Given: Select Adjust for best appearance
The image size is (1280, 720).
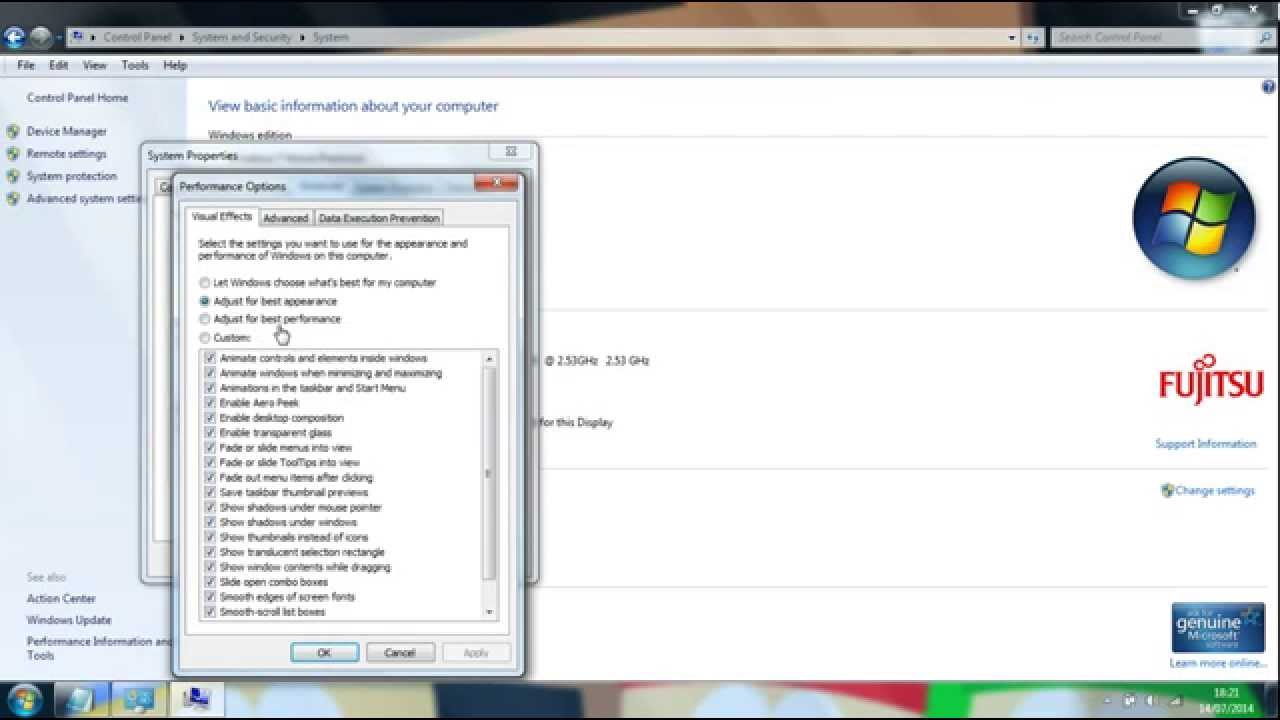Looking at the screenshot, I should (x=205, y=301).
